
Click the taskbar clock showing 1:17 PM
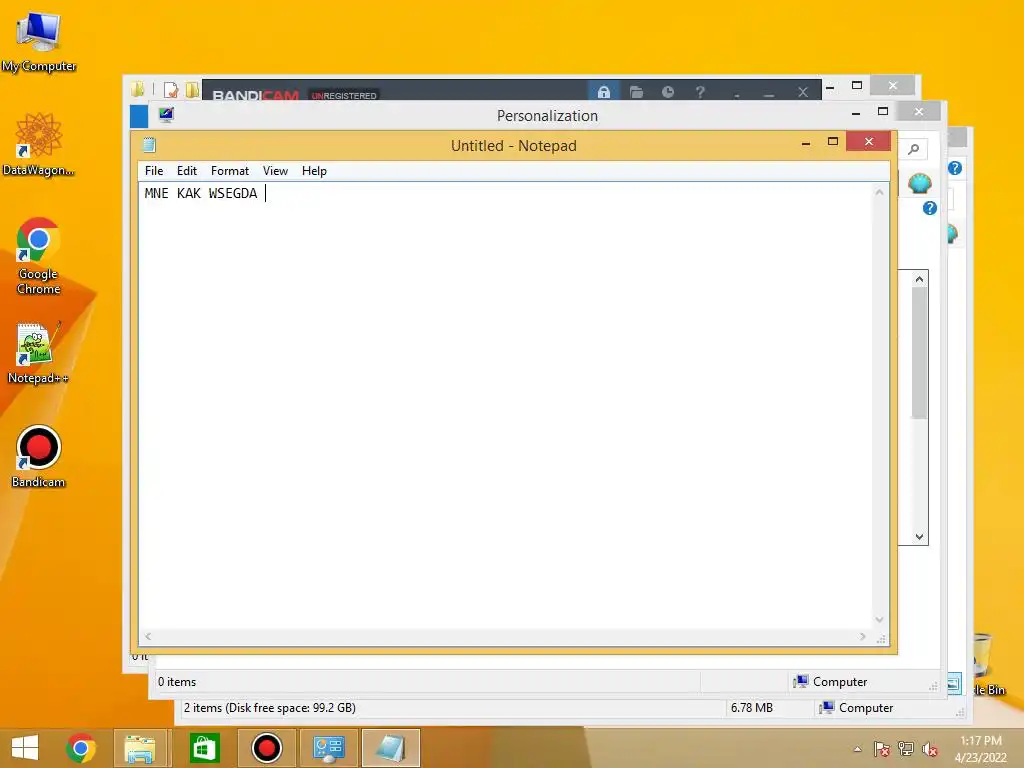pyautogui.click(x=981, y=749)
